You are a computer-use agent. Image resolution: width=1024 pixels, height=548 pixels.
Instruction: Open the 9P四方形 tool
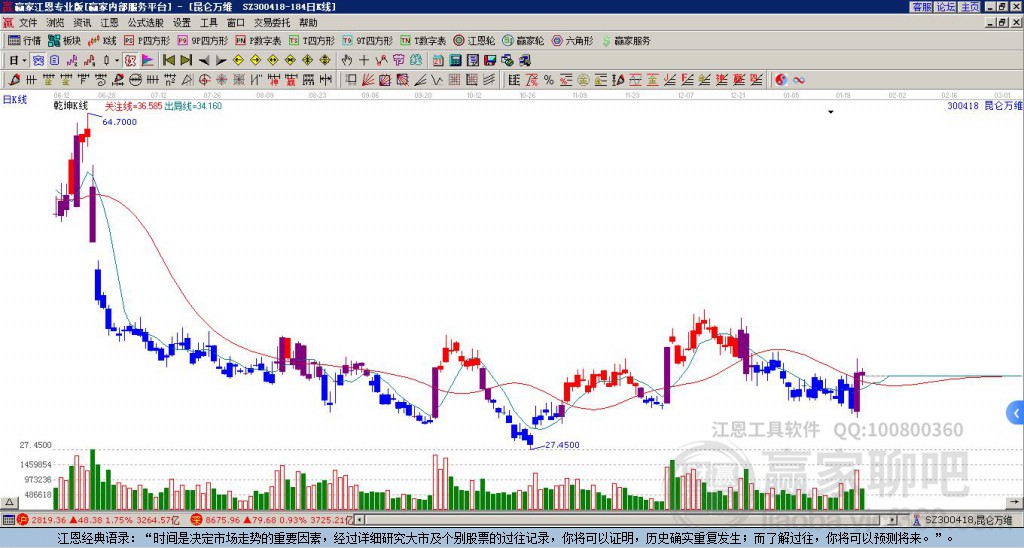pos(202,40)
